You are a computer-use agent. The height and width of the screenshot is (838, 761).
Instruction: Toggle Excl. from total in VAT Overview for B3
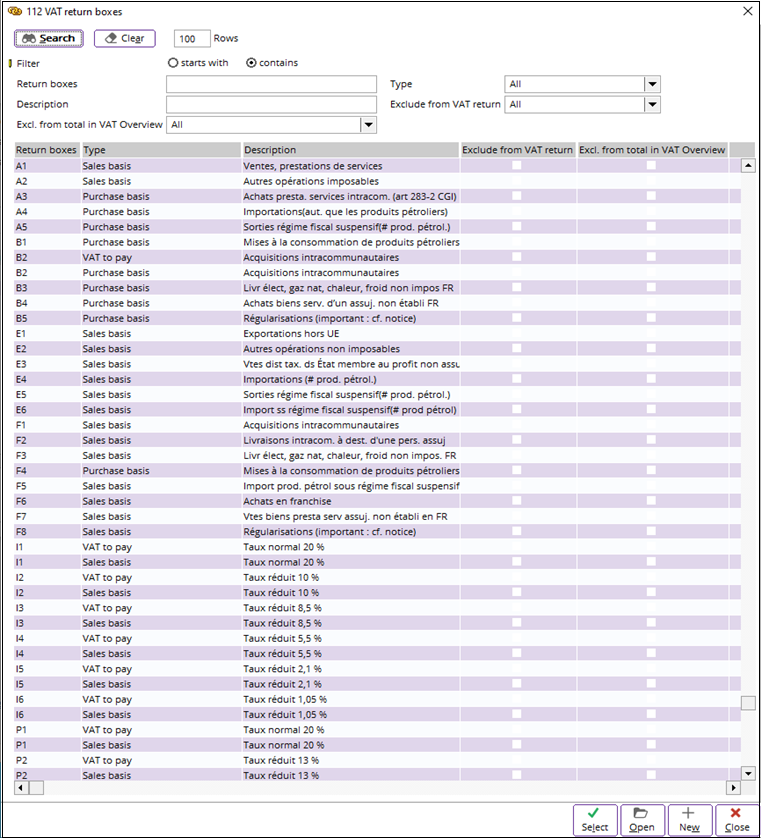(x=651, y=288)
